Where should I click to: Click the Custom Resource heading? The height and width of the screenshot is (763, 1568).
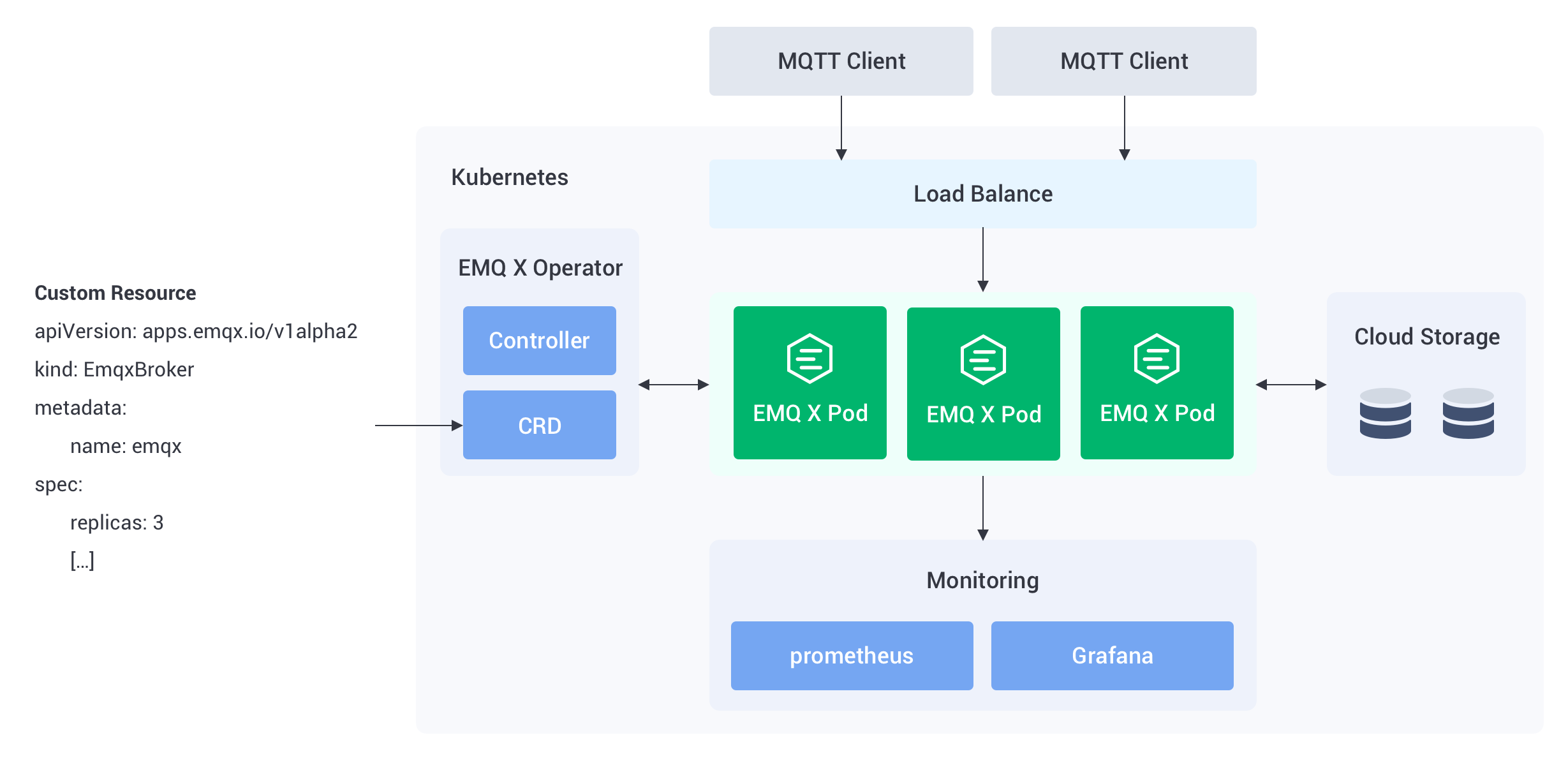click(115, 293)
